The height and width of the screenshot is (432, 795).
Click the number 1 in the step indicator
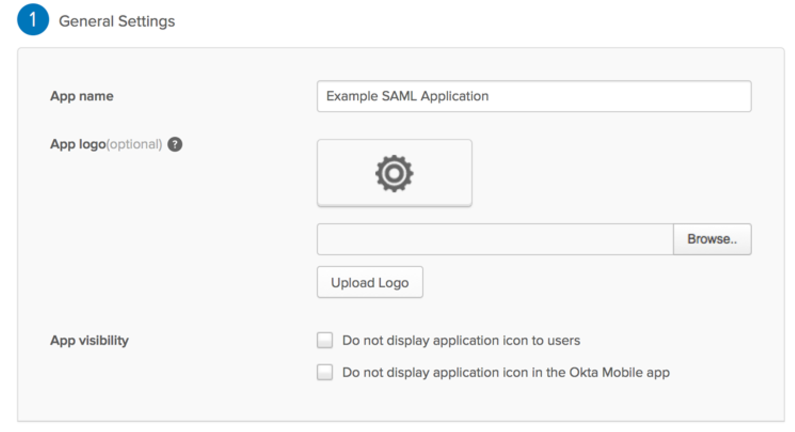[33, 21]
